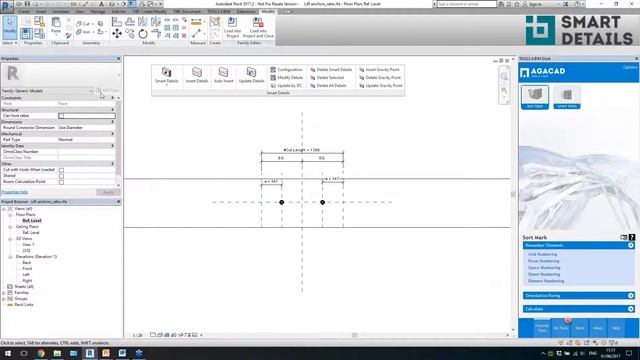The image size is (640, 360).
Task: Open the Annotate ribbon tab
Action: pyautogui.click(x=61, y=11)
